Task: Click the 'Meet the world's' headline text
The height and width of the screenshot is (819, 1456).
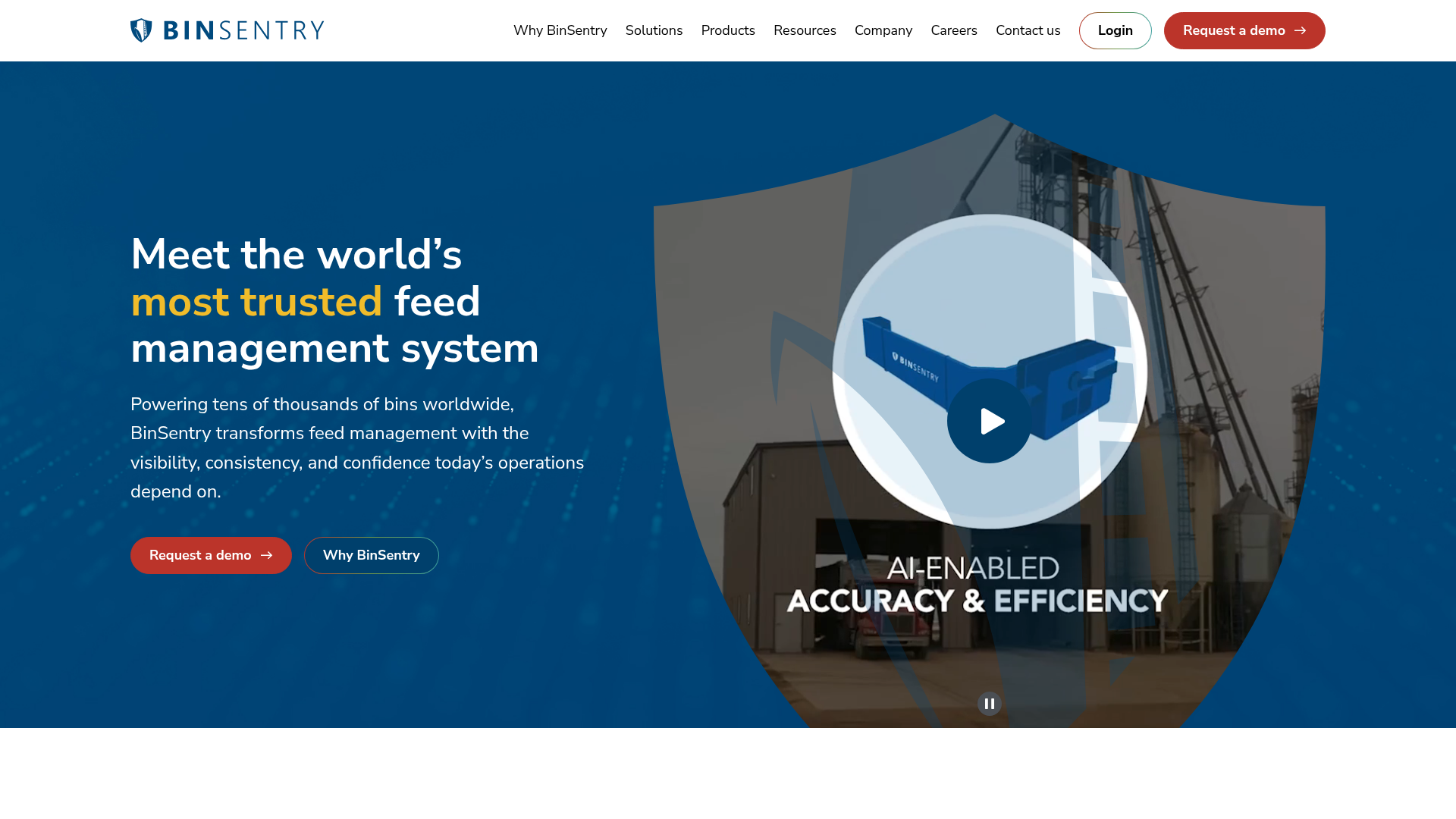Action: click(x=296, y=254)
